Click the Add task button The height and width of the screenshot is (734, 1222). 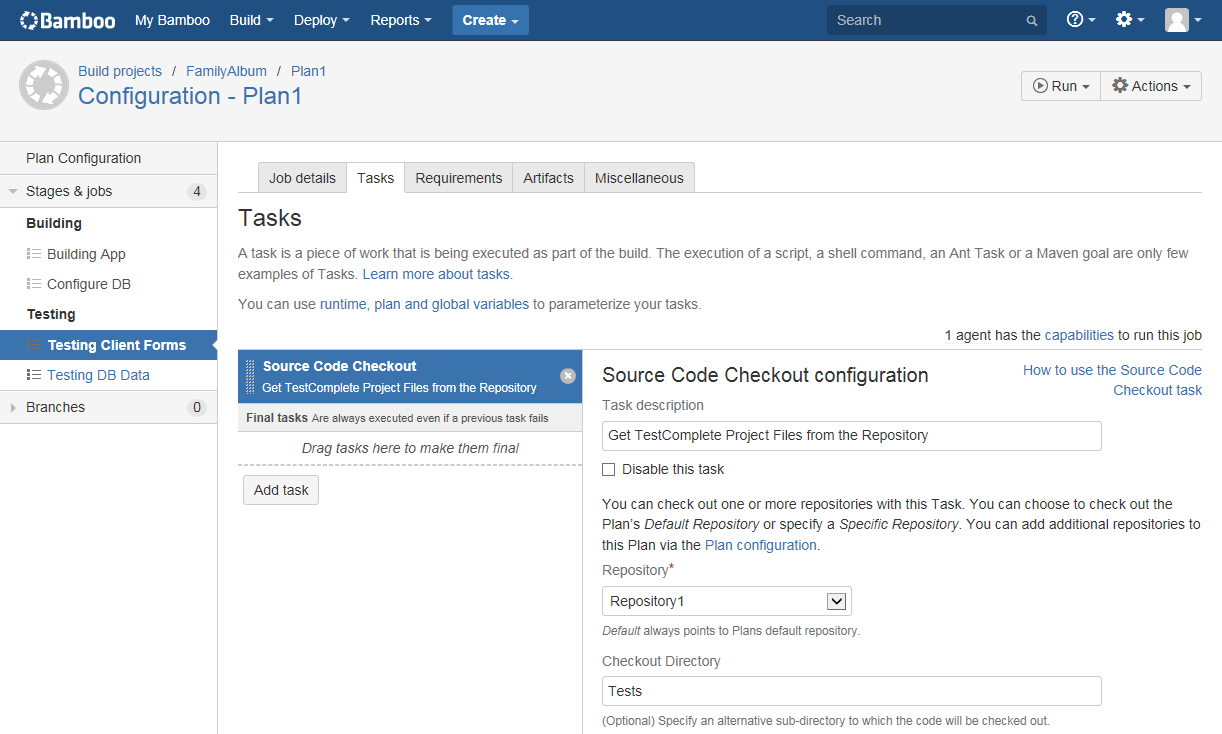click(280, 490)
